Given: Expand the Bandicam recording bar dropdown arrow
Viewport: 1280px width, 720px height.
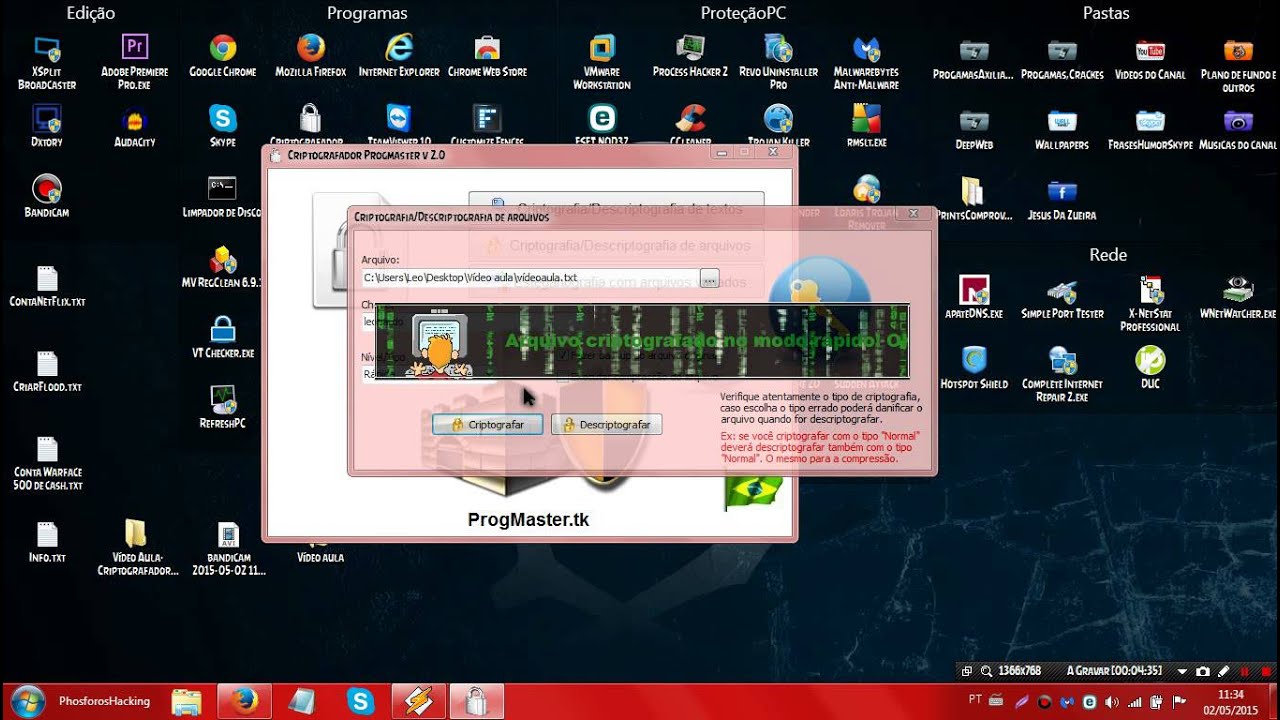Looking at the screenshot, I should coord(1182,672).
